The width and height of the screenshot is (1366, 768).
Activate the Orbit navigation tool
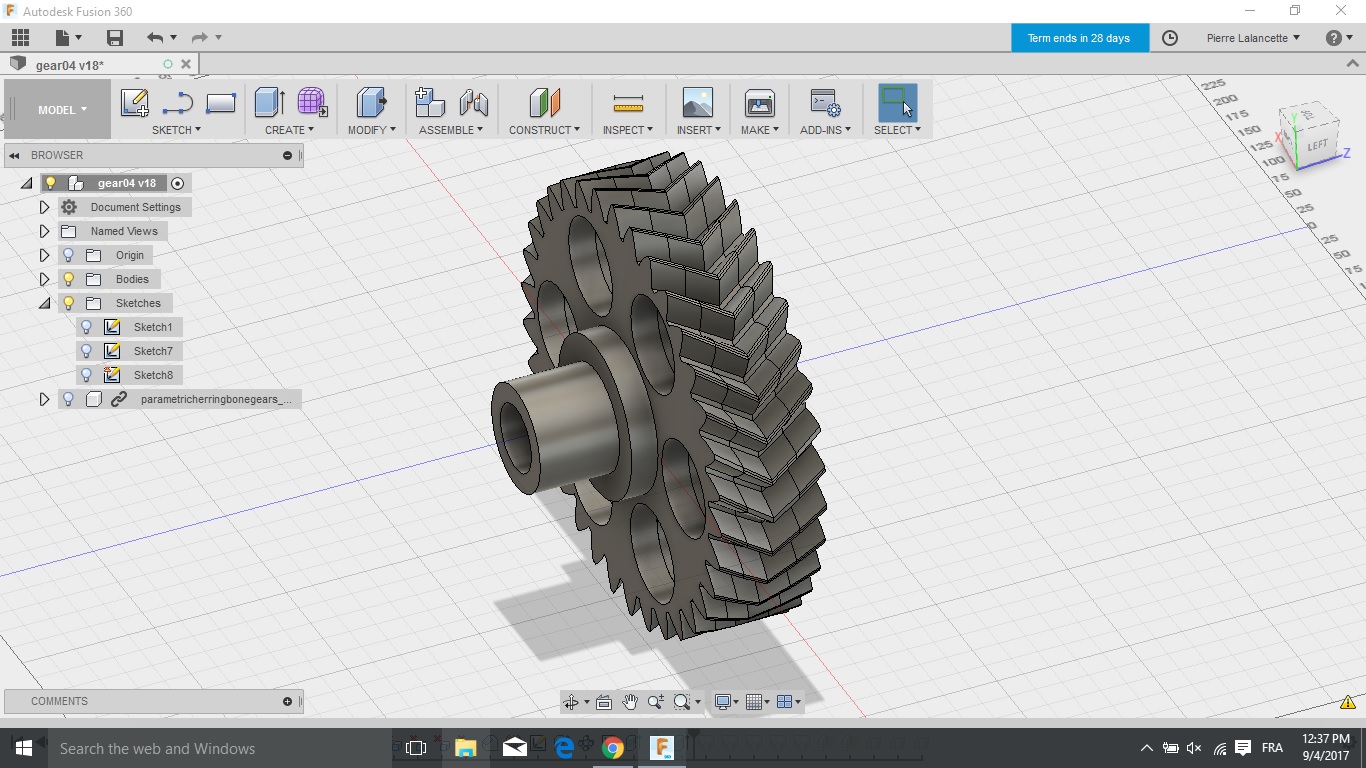point(570,702)
